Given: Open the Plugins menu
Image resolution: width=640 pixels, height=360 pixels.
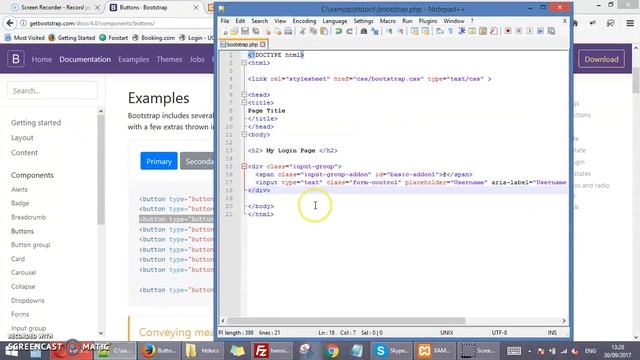Looking at the screenshot, I should 428,21.
